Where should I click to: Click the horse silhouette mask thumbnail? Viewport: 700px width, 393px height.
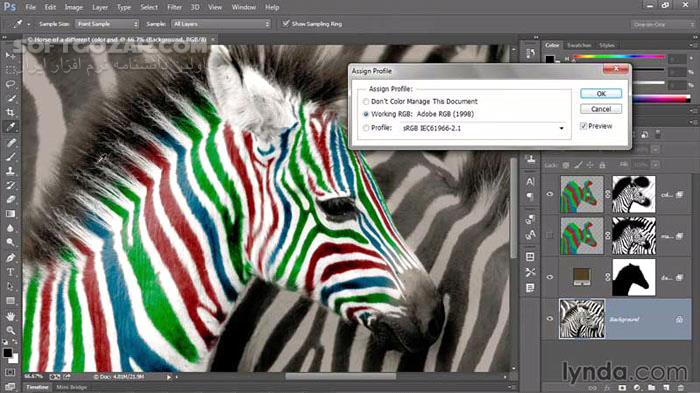click(633, 277)
